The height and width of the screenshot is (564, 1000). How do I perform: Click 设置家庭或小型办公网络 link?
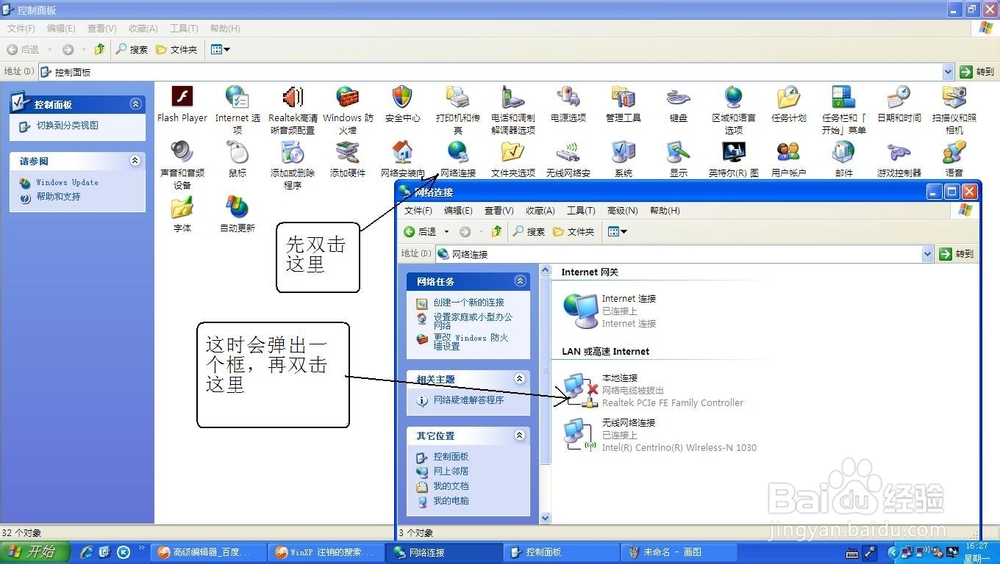click(473, 320)
